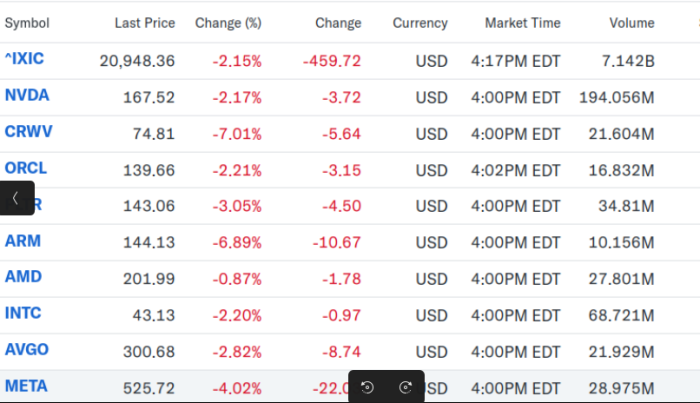Image resolution: width=700 pixels, height=403 pixels.
Task: Click the Market Time column header
Action: coord(522,23)
